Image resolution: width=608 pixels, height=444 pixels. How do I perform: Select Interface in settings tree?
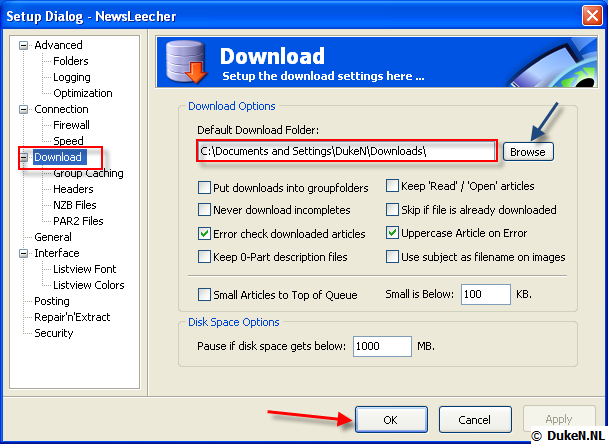point(57,253)
